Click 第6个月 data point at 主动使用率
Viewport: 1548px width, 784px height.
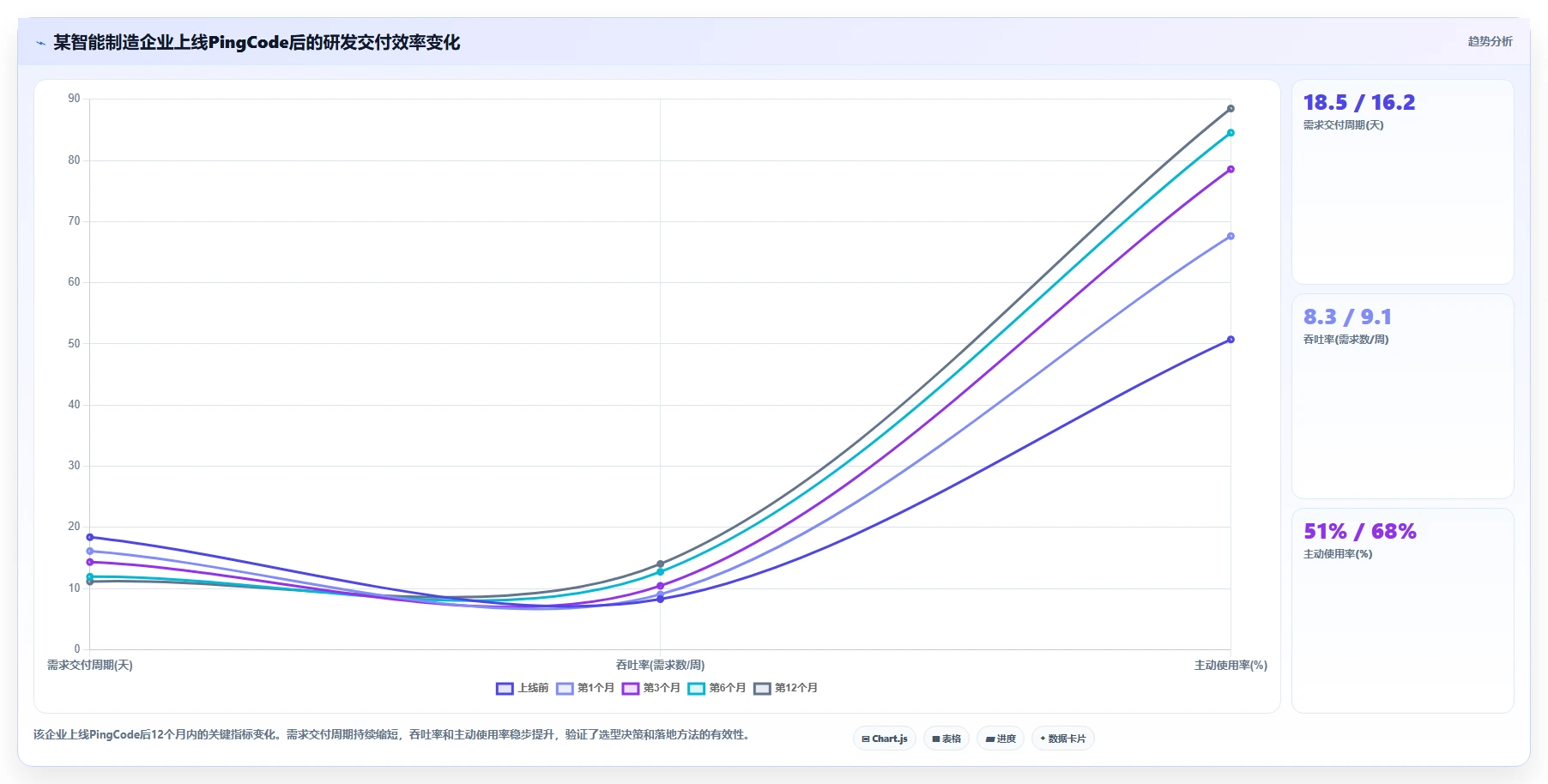(1231, 133)
